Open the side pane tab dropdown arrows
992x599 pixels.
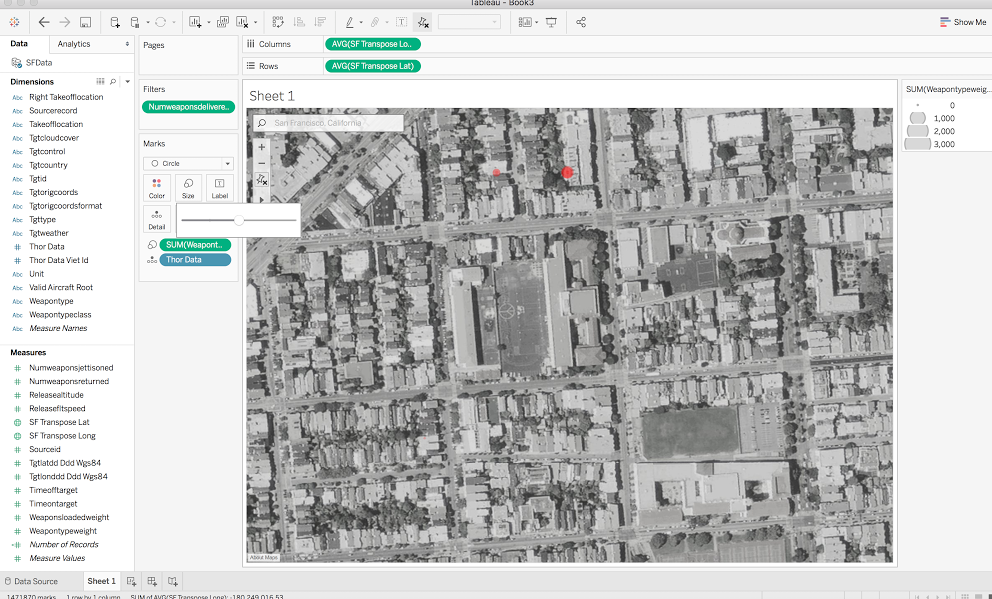[x=127, y=44]
